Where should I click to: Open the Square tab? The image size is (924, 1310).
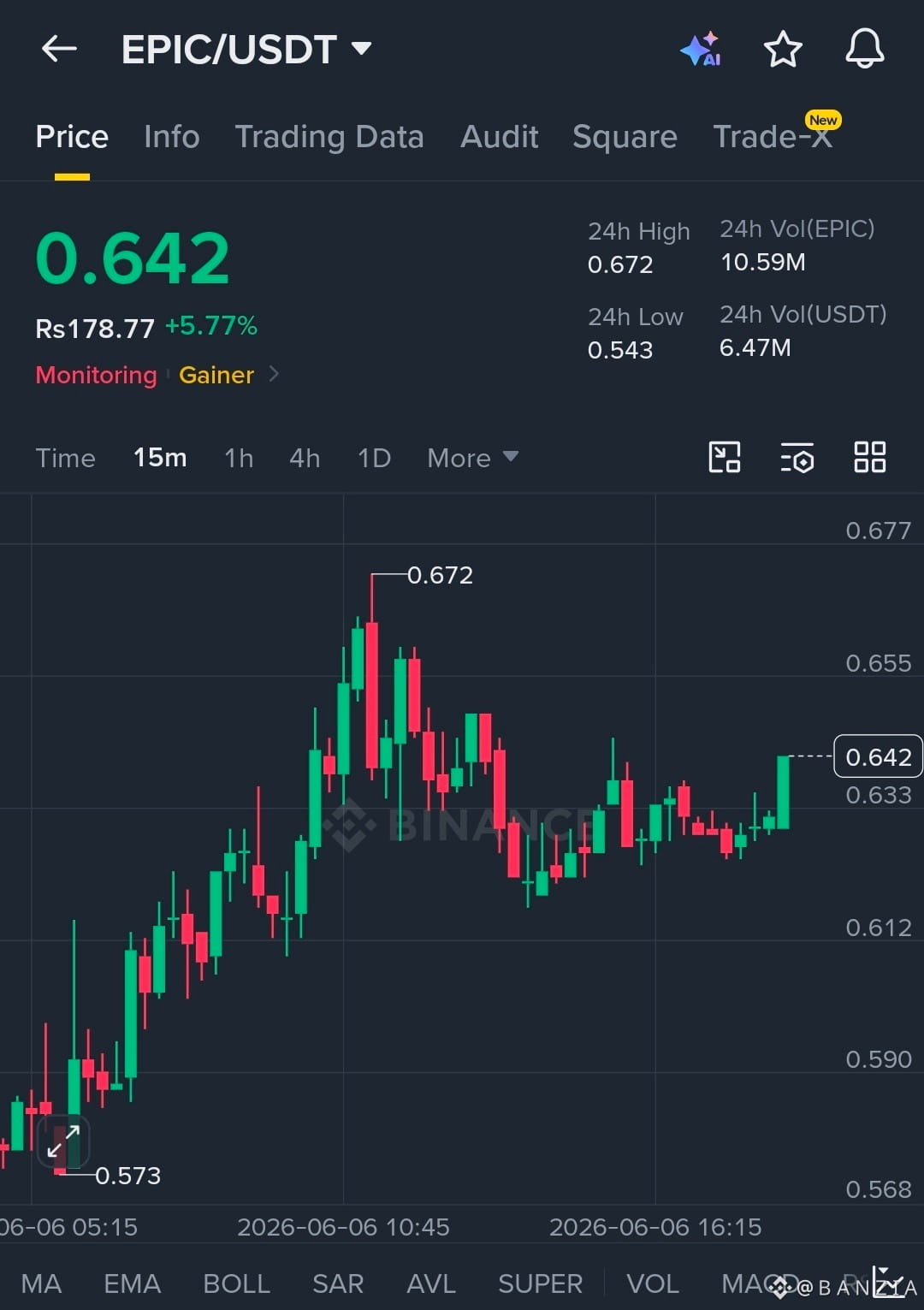(625, 137)
